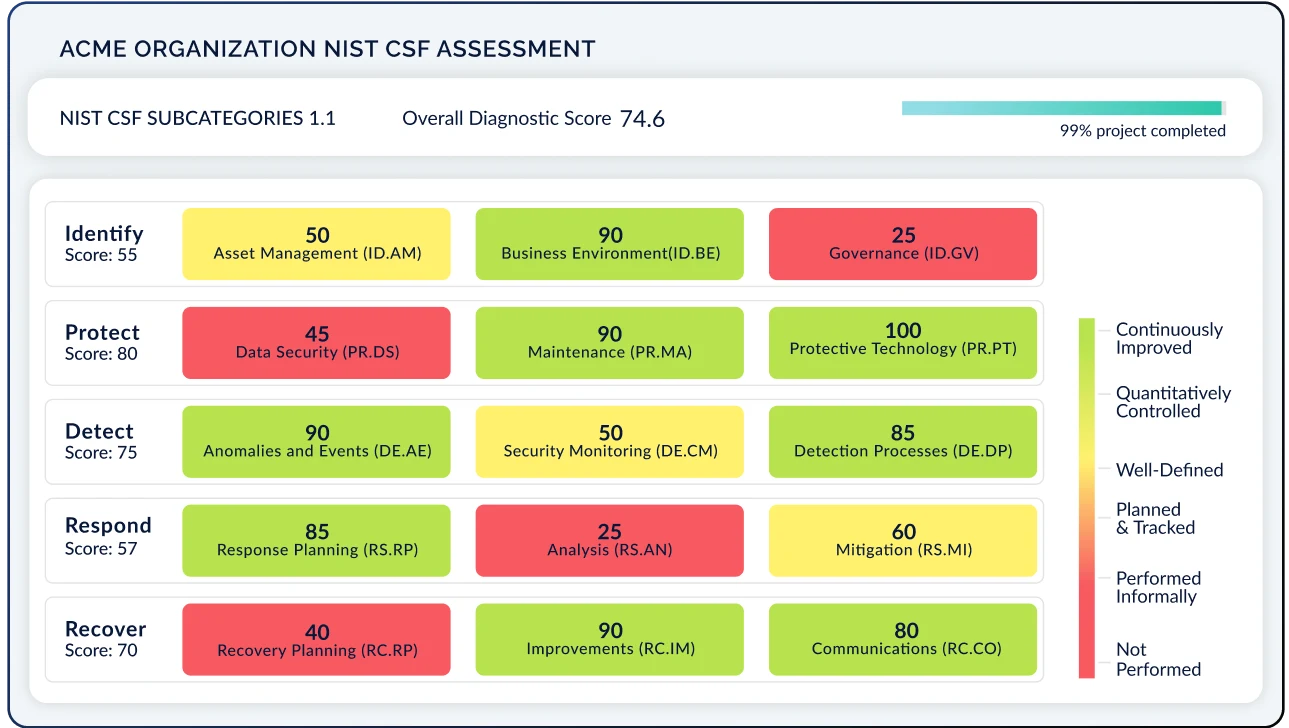Select the Communications (RC.CO) card
The image size is (1289, 728).
click(x=903, y=640)
